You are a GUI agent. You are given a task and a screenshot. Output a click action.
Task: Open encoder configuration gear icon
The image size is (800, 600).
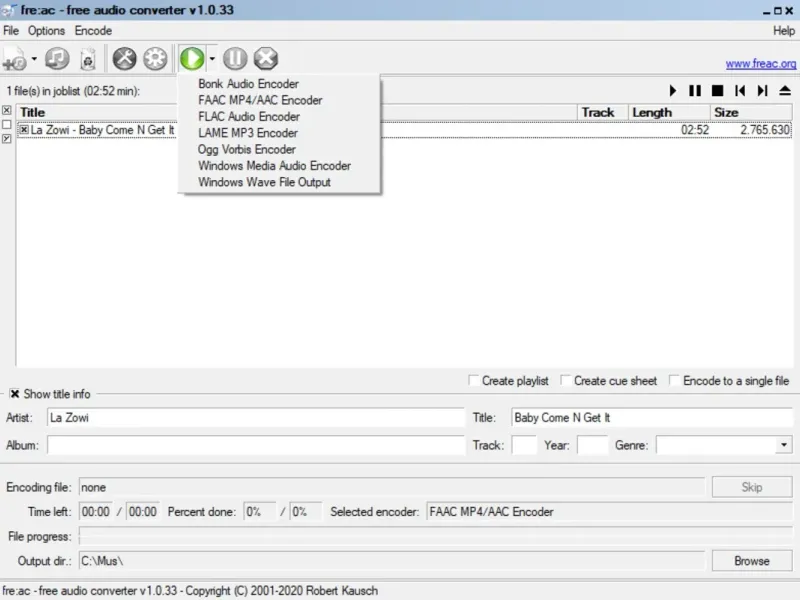[x=155, y=59]
